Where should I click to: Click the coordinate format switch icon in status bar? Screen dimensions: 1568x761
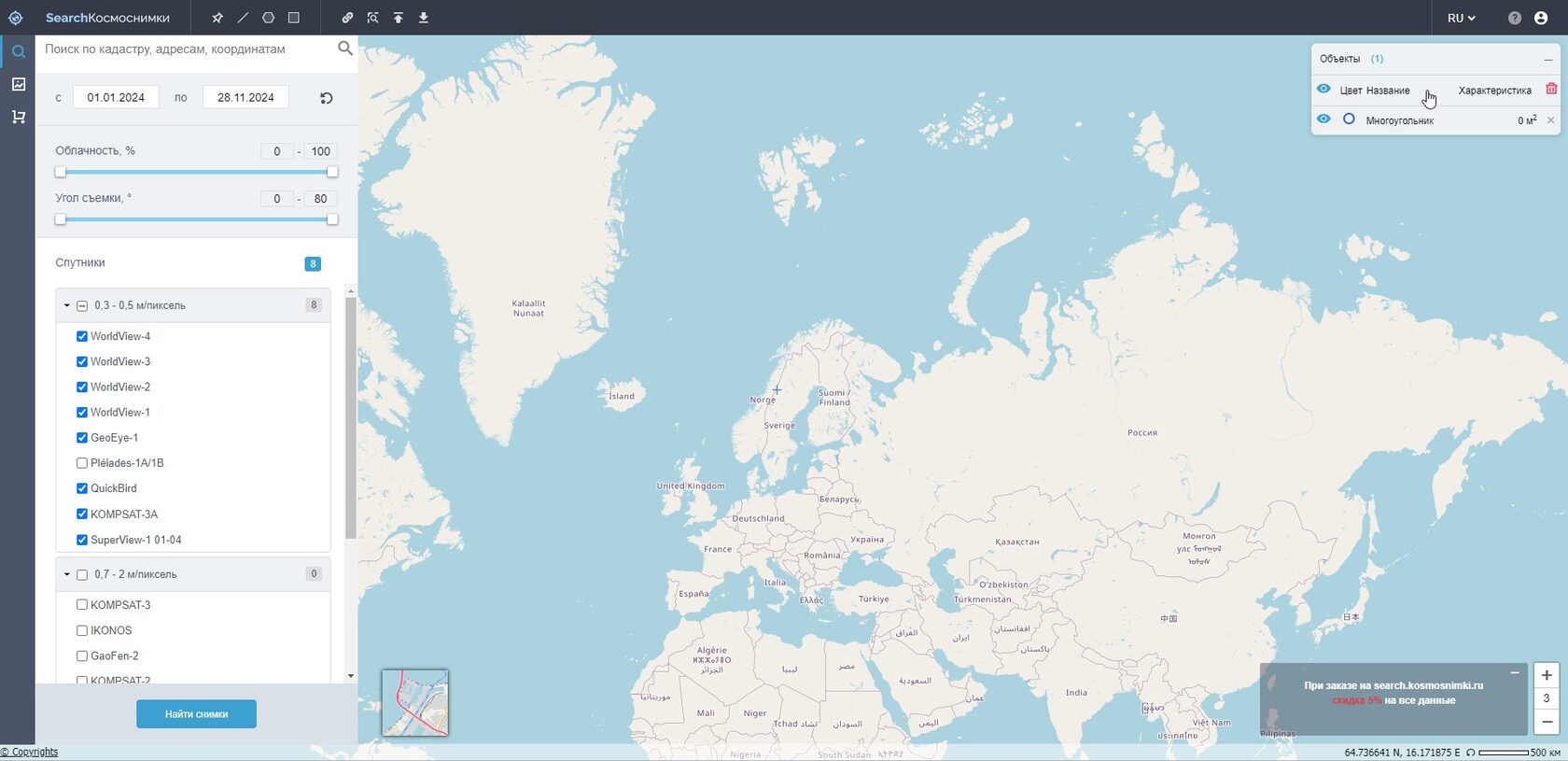click(x=1471, y=752)
